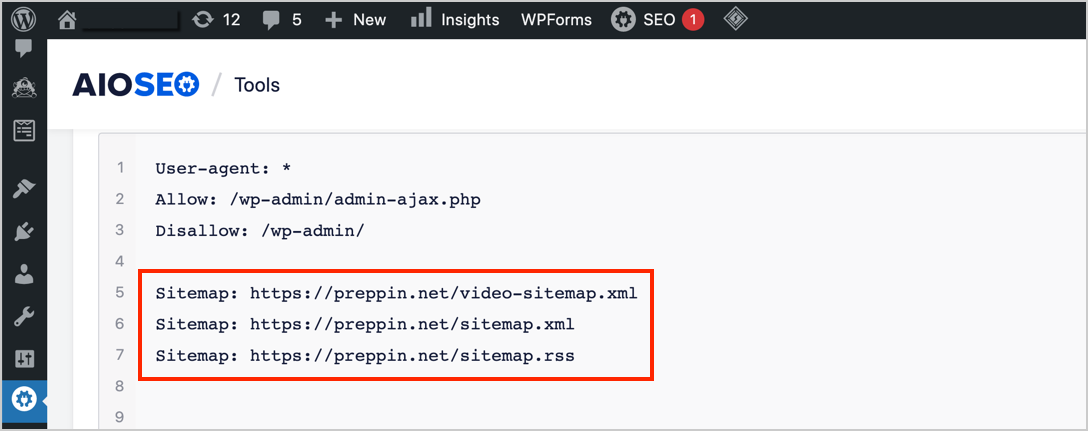Click the Disallow /wp-admin/ line
Image resolution: width=1088 pixels, height=431 pixels.
260,230
